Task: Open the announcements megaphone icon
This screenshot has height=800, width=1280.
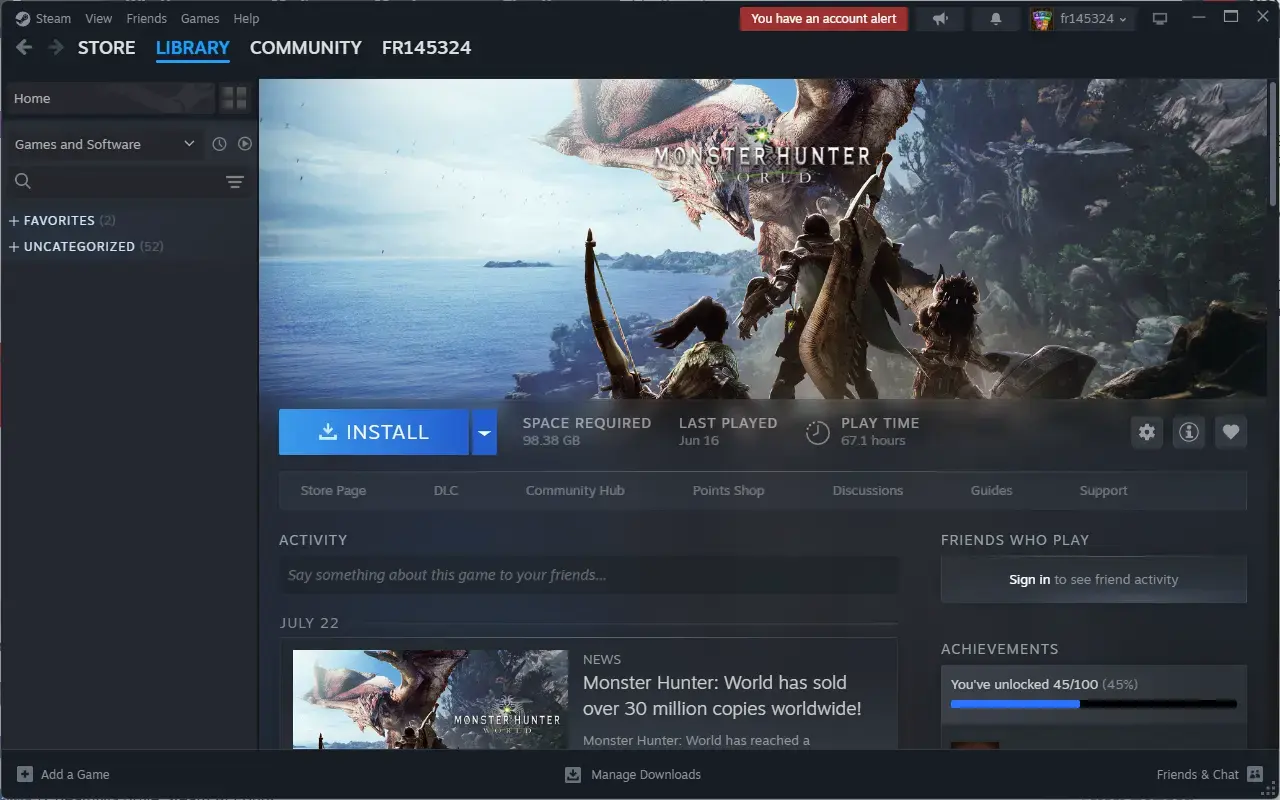Action: [x=940, y=19]
